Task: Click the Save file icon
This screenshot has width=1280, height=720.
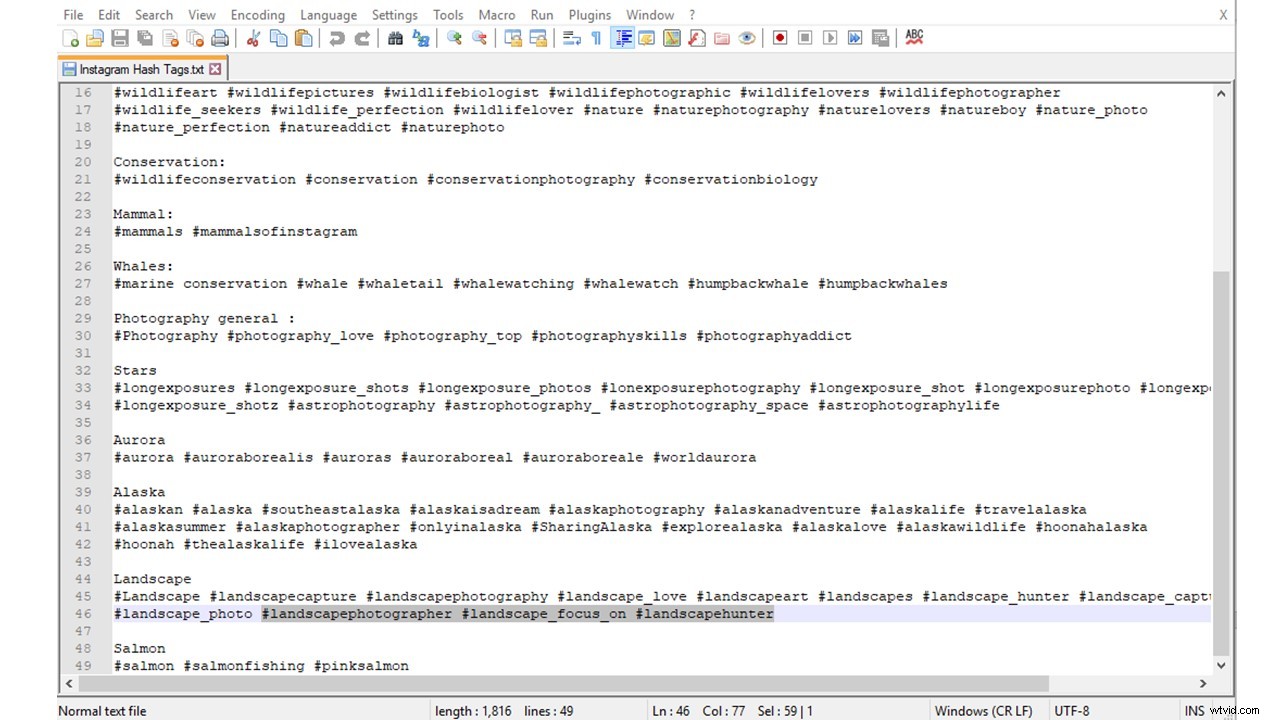Action: pos(120,39)
